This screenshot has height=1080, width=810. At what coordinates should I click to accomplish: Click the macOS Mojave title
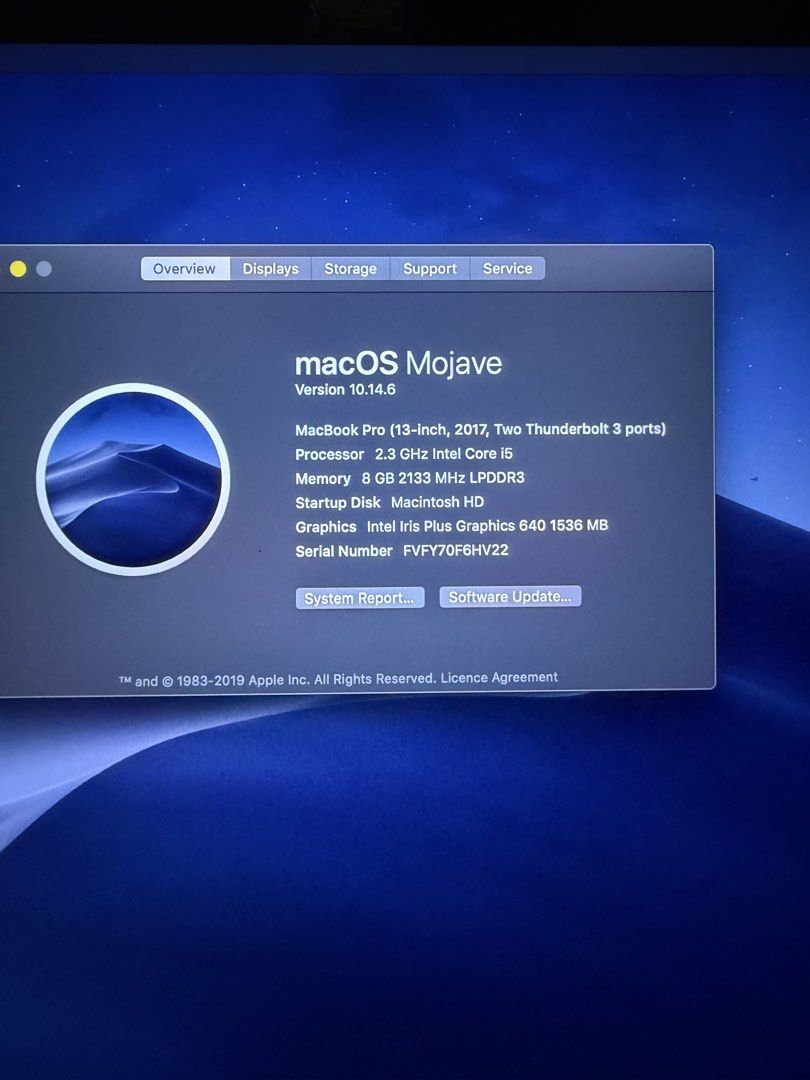click(x=399, y=363)
